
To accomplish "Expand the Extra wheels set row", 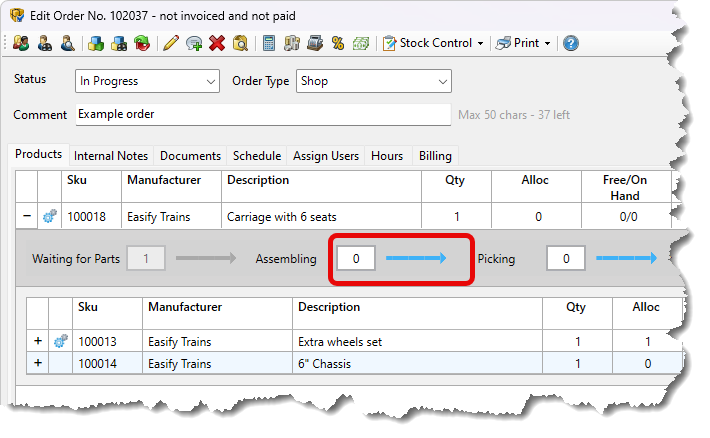I will pyautogui.click(x=38, y=341).
